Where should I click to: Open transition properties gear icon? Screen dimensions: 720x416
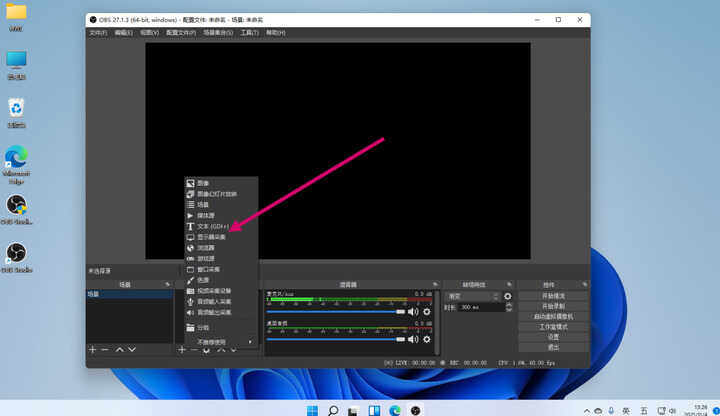[x=507, y=297]
